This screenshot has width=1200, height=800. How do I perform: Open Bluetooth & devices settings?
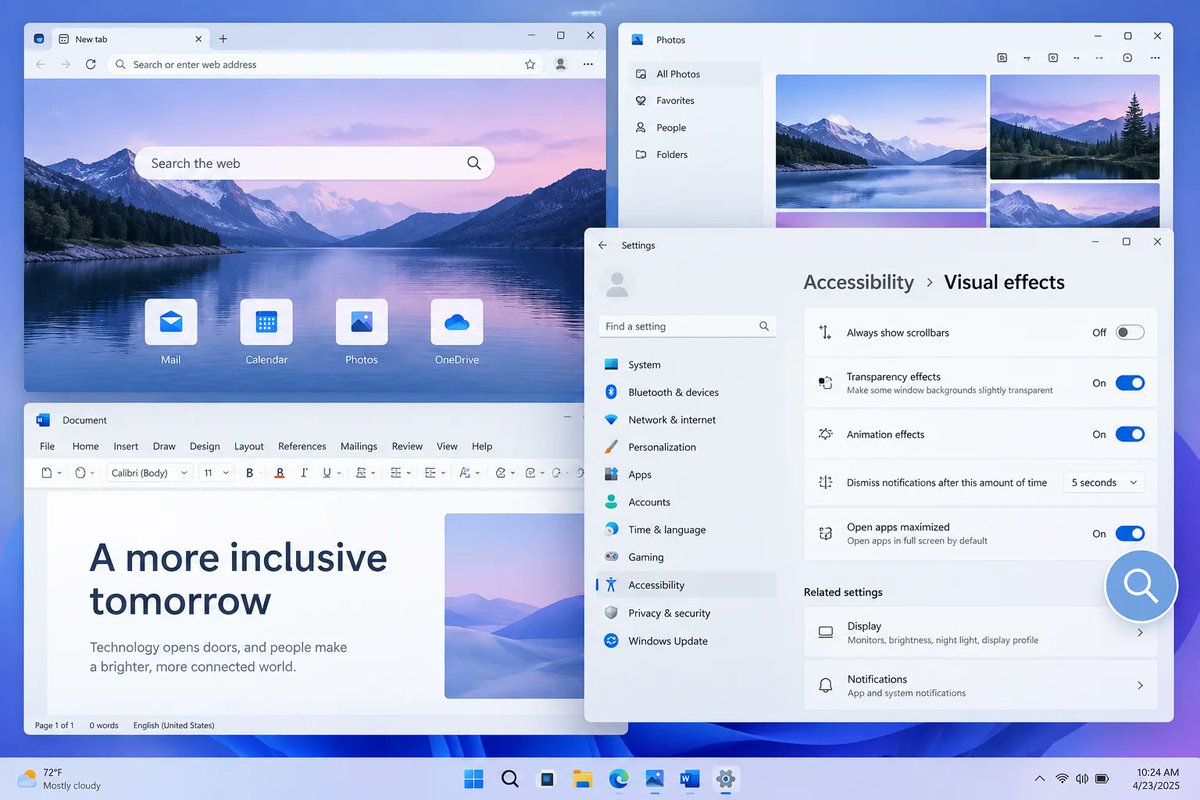pos(686,392)
